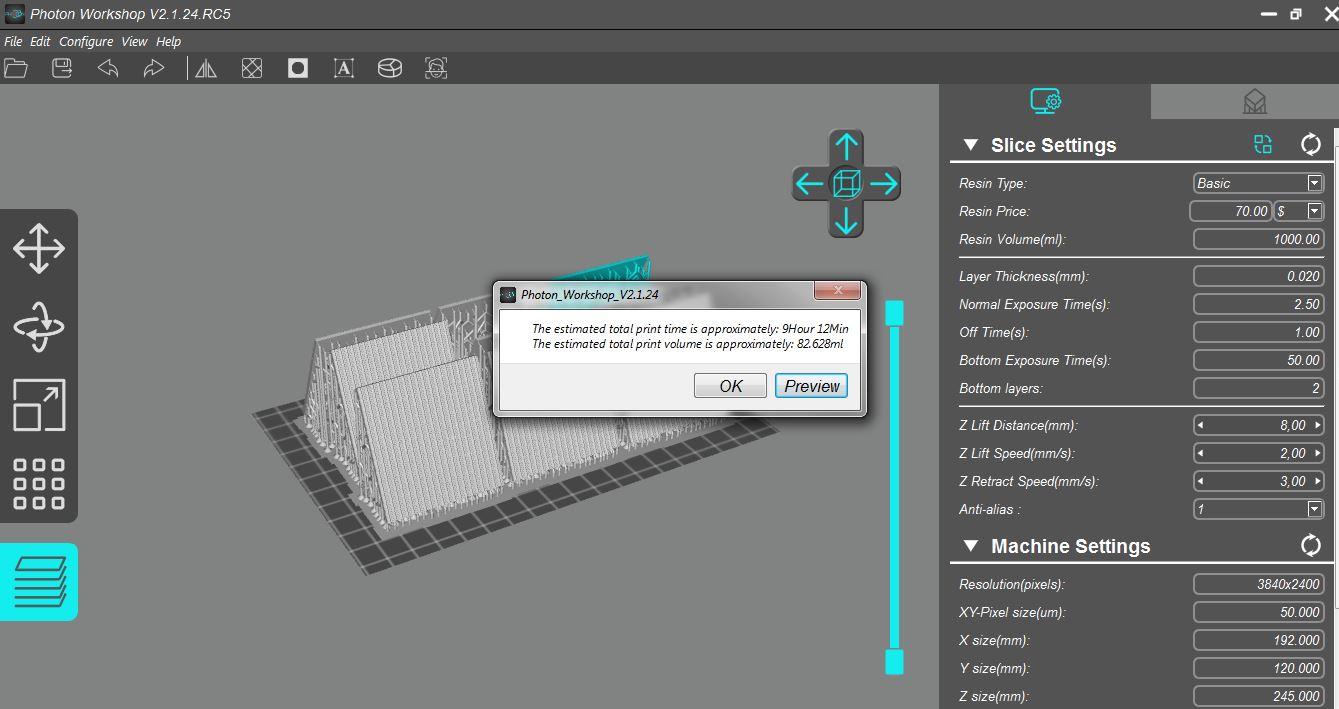The image size is (1339, 709).
Task: Rotate view down with the bottom arrow
Action: (x=847, y=220)
